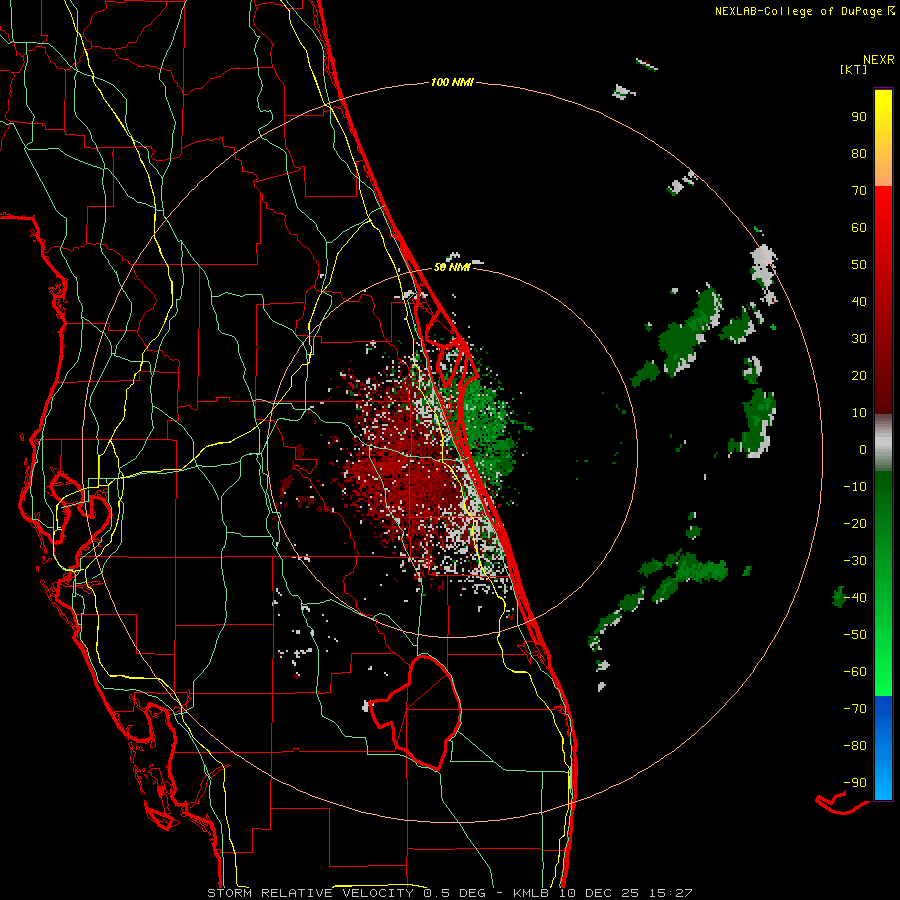
Task: Click the 0 knot value on the scale
Action: tap(863, 450)
